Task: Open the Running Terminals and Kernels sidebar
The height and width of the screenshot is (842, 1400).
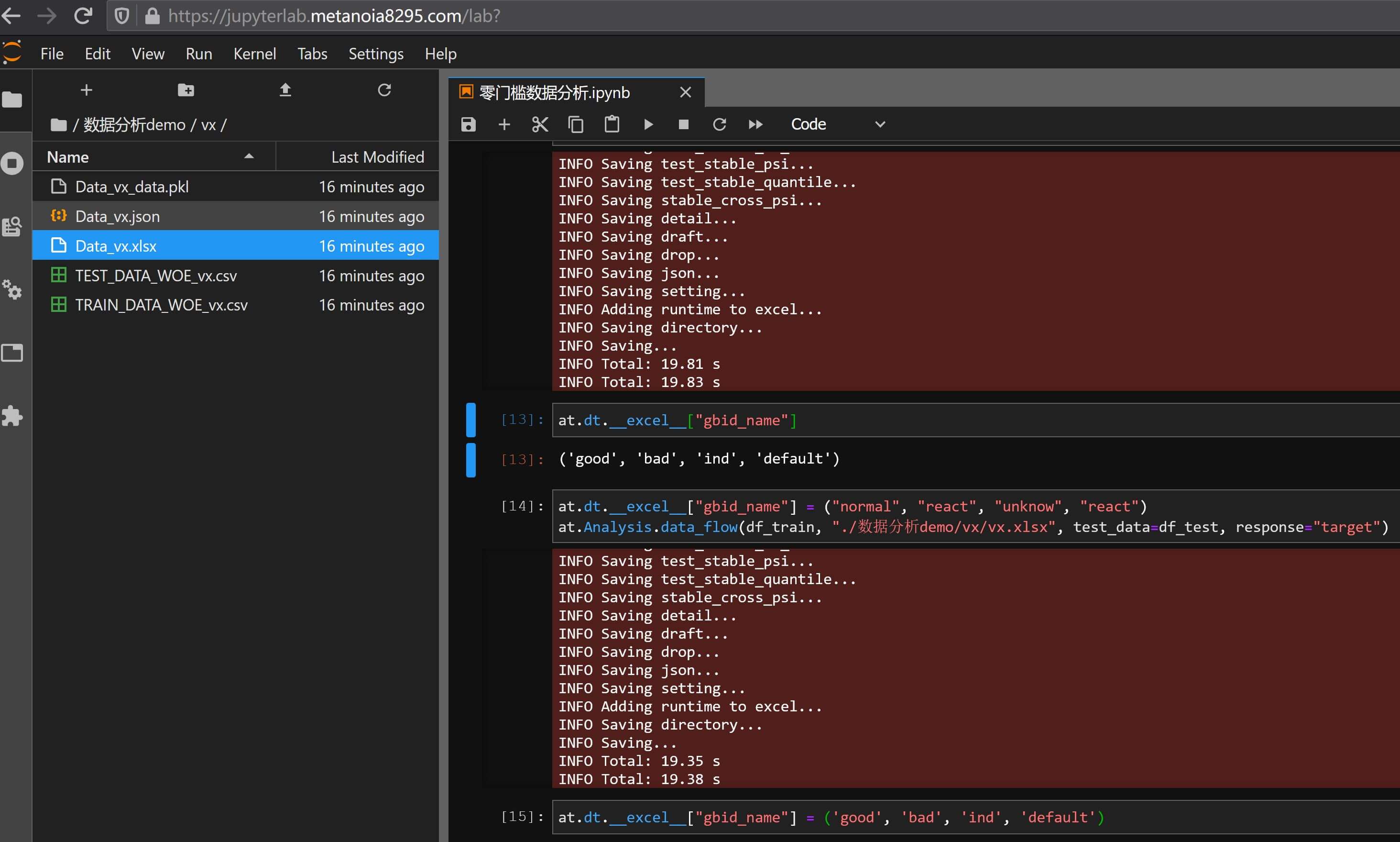Action: click(x=12, y=164)
